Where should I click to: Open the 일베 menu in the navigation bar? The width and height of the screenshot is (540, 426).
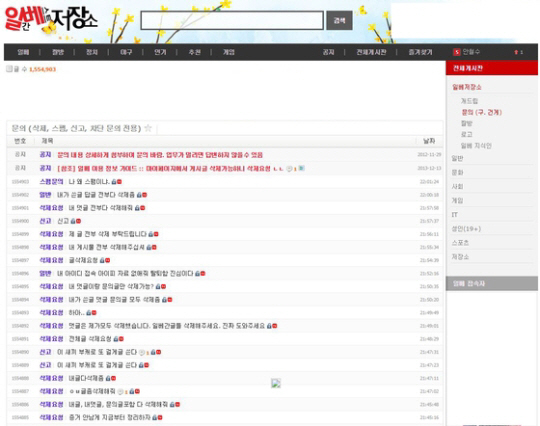pos(23,52)
